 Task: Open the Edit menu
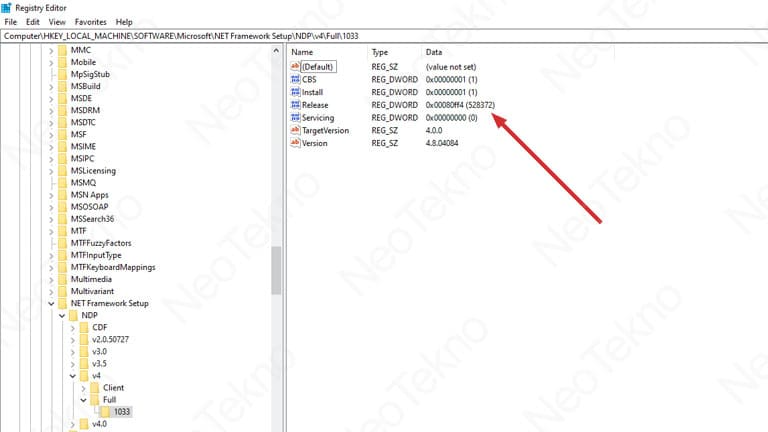(x=33, y=21)
